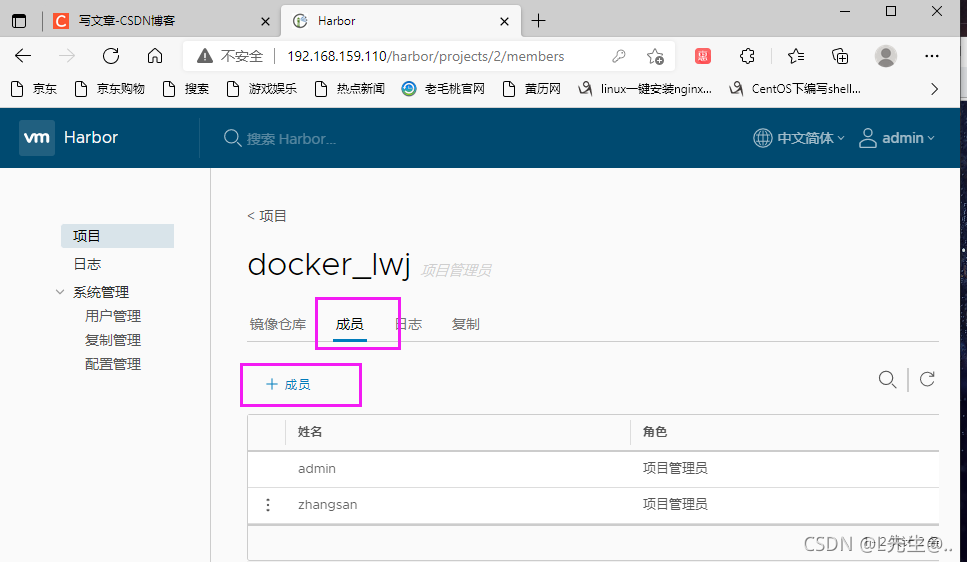Click the members table search icon

pyautogui.click(x=887, y=379)
